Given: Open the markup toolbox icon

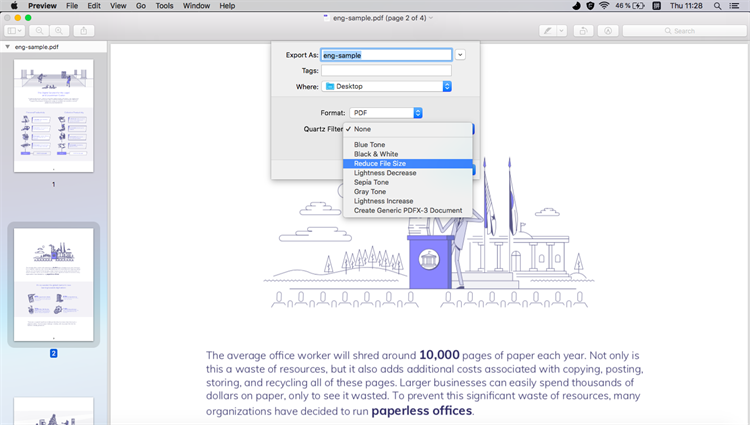Looking at the screenshot, I should (x=608, y=31).
